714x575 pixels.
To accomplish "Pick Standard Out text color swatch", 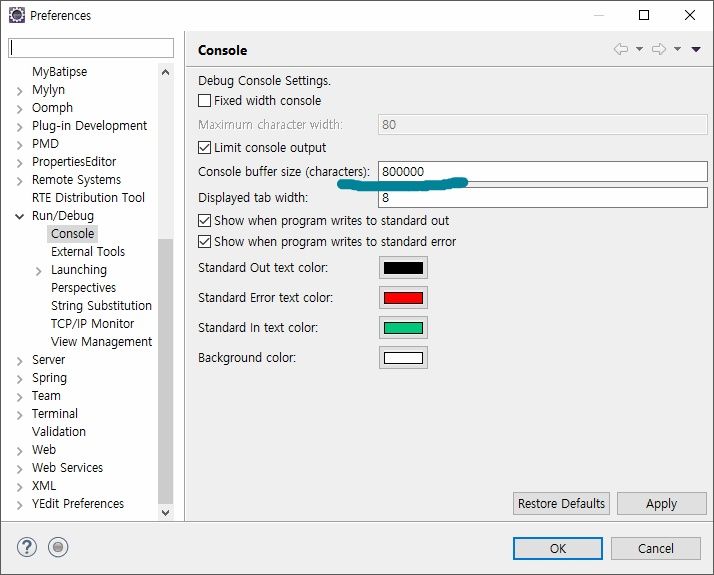I will [x=403, y=268].
